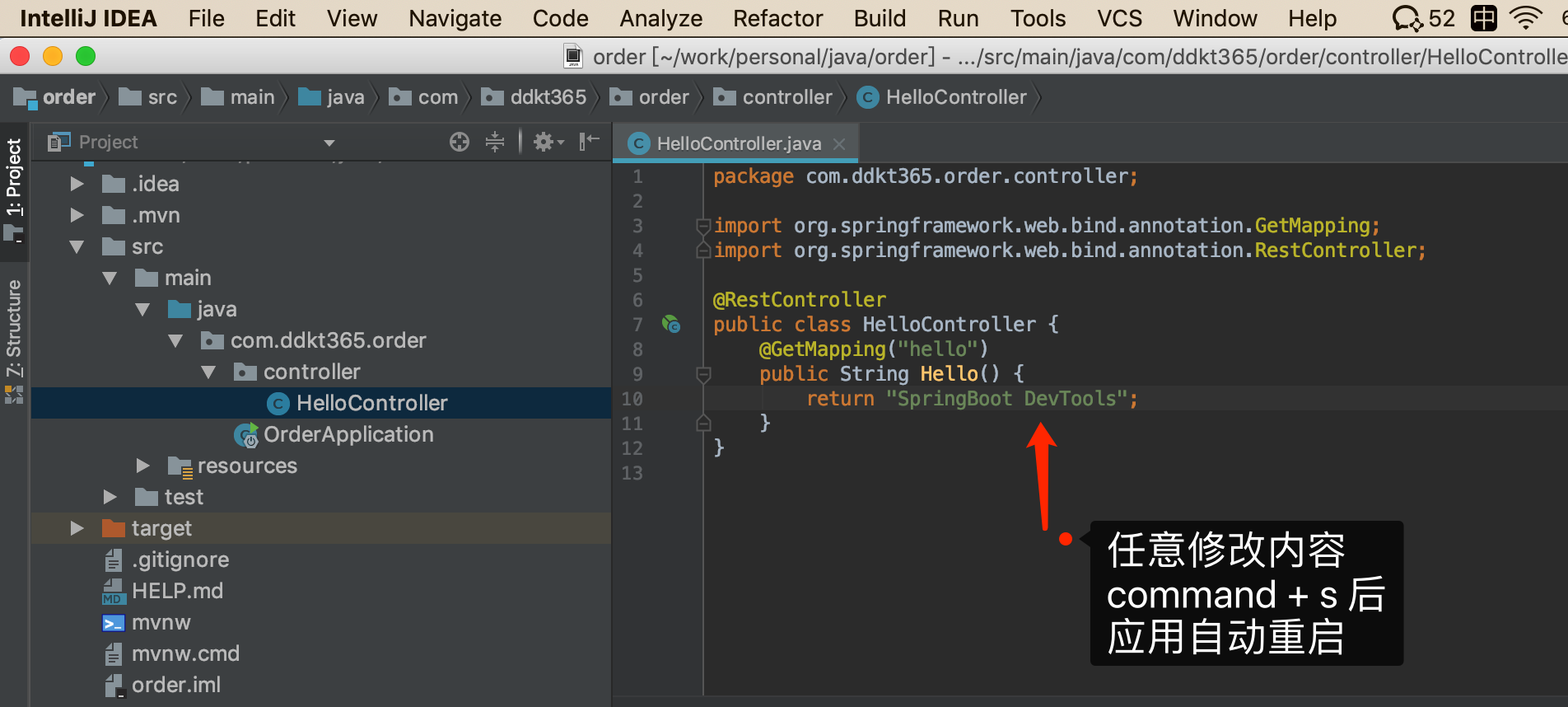The image size is (1568, 707).
Task: Click the Collapse All icon in Project panel
Action: pos(494,142)
